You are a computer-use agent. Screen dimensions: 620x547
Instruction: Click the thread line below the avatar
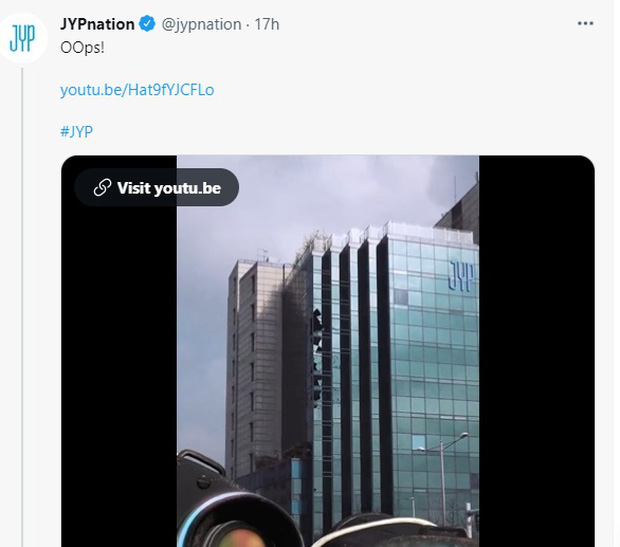22,307
